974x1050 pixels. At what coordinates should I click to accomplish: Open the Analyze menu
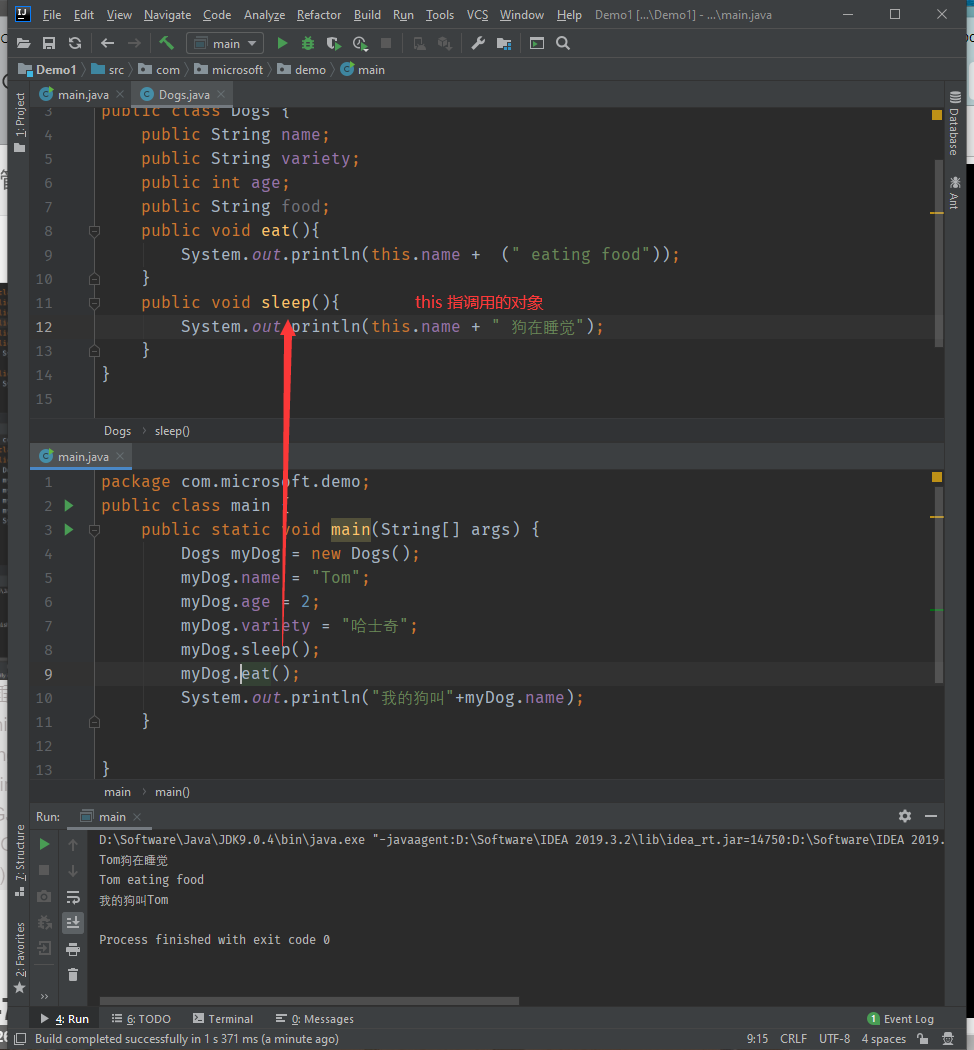point(264,15)
